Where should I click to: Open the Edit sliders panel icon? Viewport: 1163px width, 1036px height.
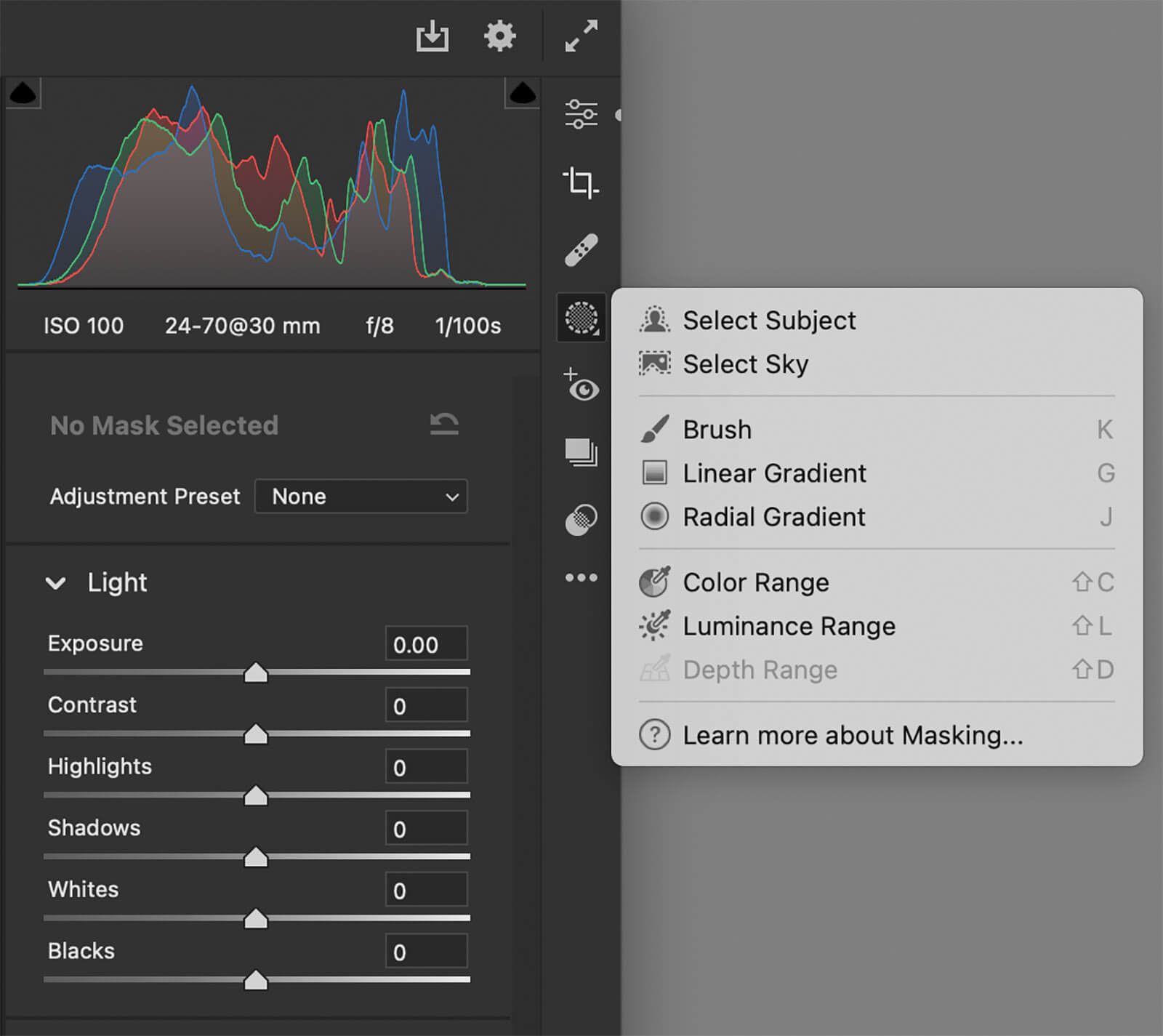pyautogui.click(x=581, y=114)
